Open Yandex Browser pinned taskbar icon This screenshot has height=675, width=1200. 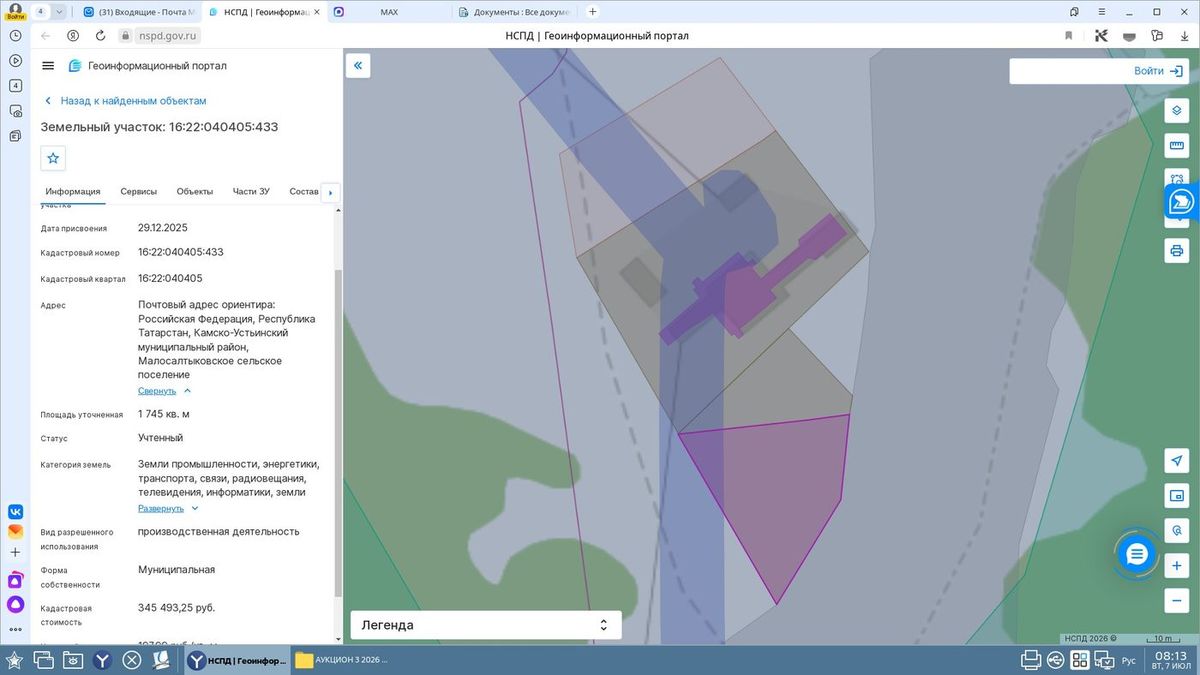(102, 660)
